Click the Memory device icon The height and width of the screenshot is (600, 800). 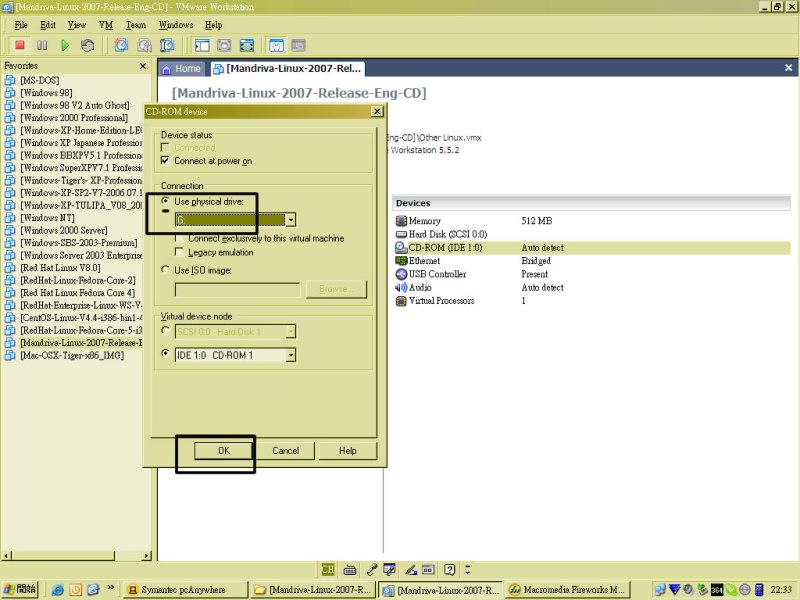(x=401, y=221)
